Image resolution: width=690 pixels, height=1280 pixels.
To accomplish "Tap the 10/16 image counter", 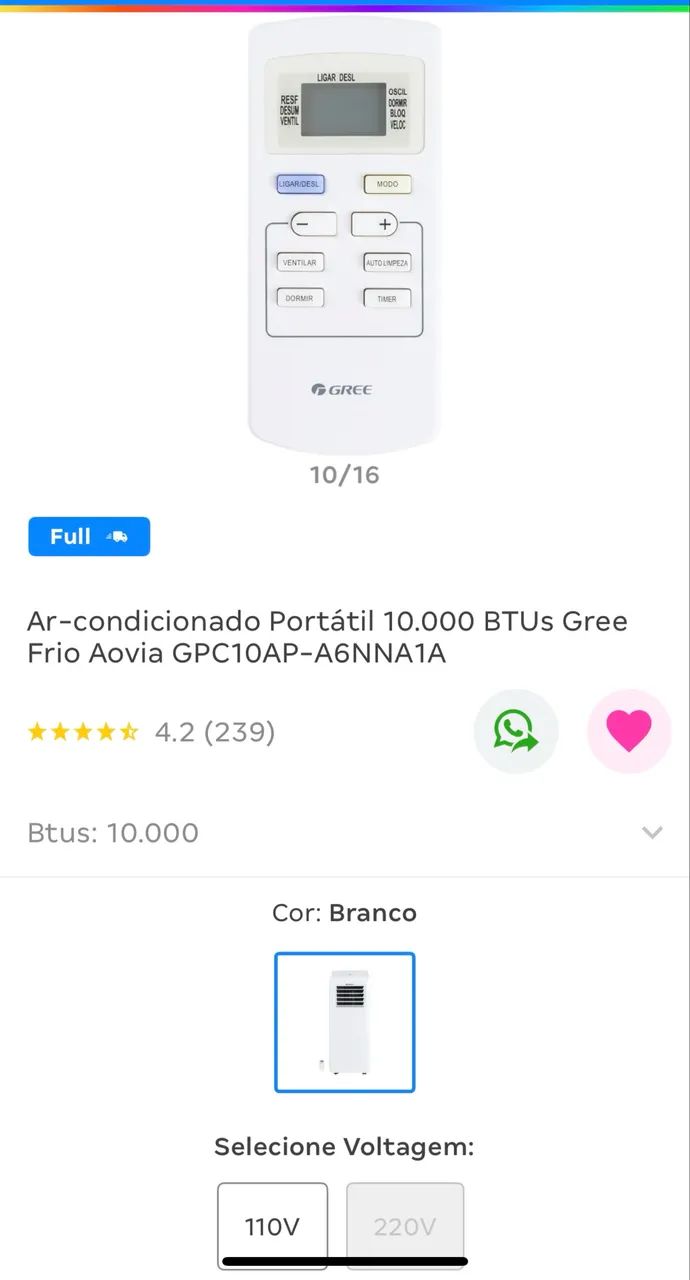I will click(345, 474).
